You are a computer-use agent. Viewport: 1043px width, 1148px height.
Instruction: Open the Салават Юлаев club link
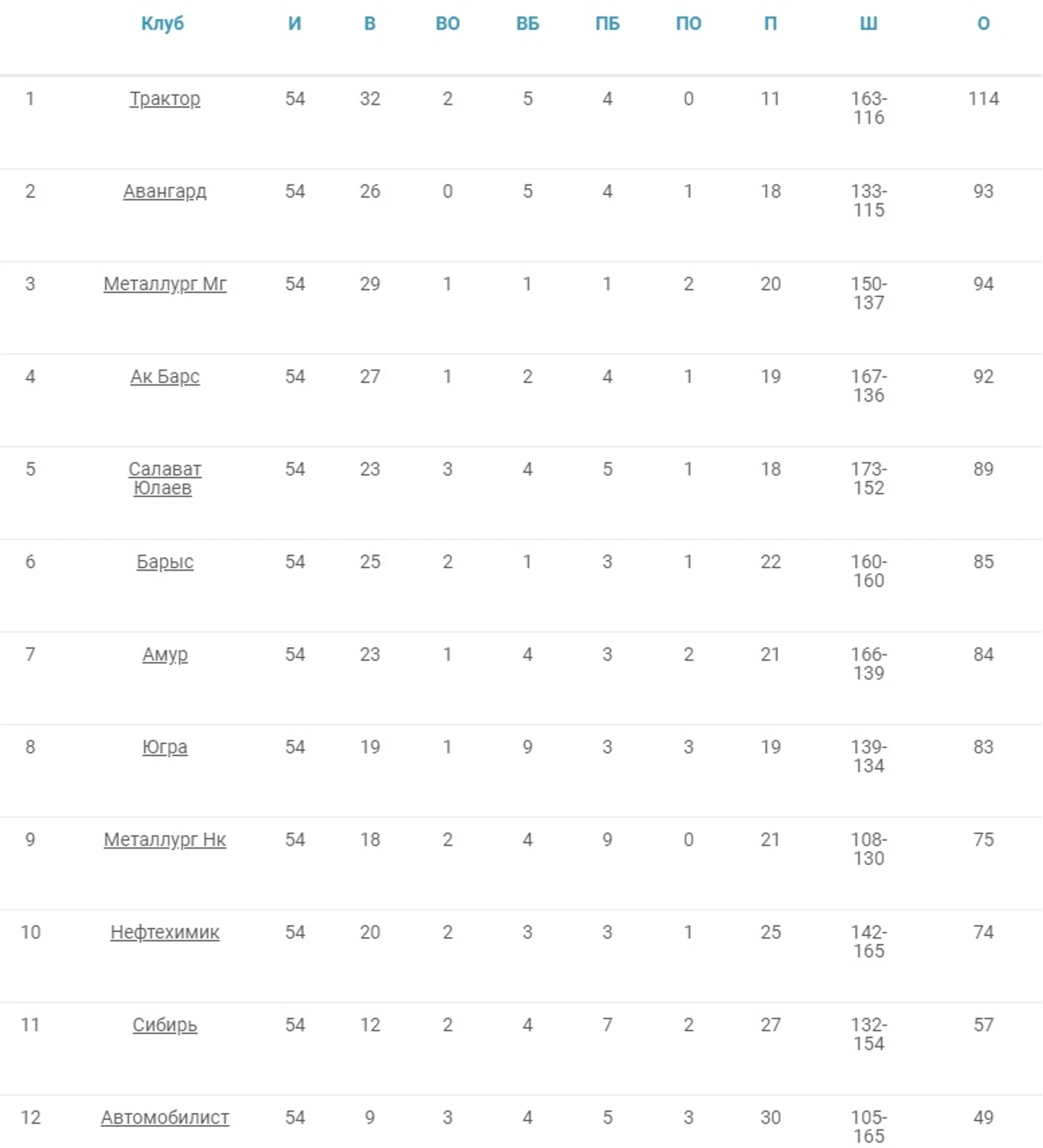[x=164, y=479]
